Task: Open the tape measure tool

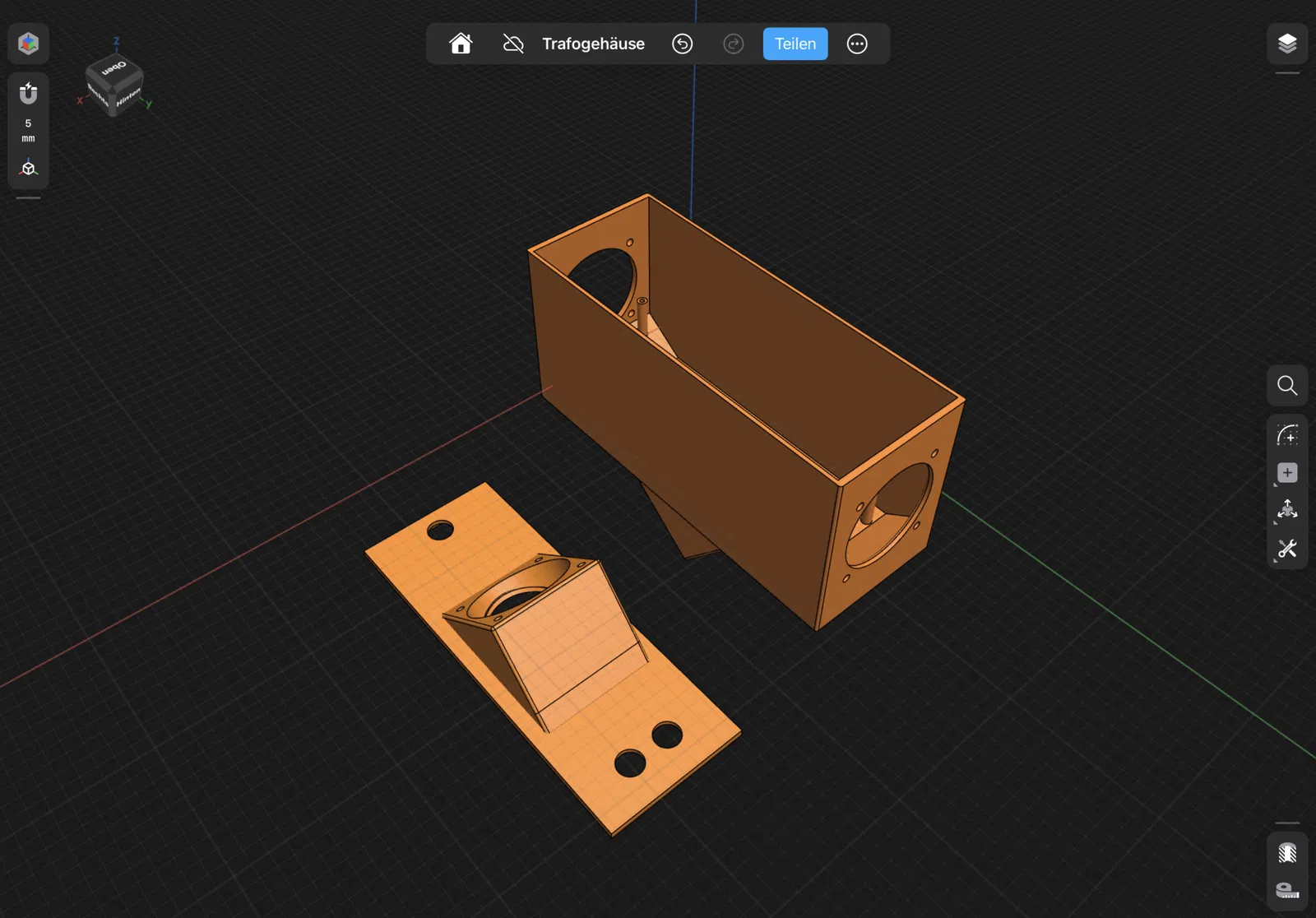Action: coord(1287,890)
